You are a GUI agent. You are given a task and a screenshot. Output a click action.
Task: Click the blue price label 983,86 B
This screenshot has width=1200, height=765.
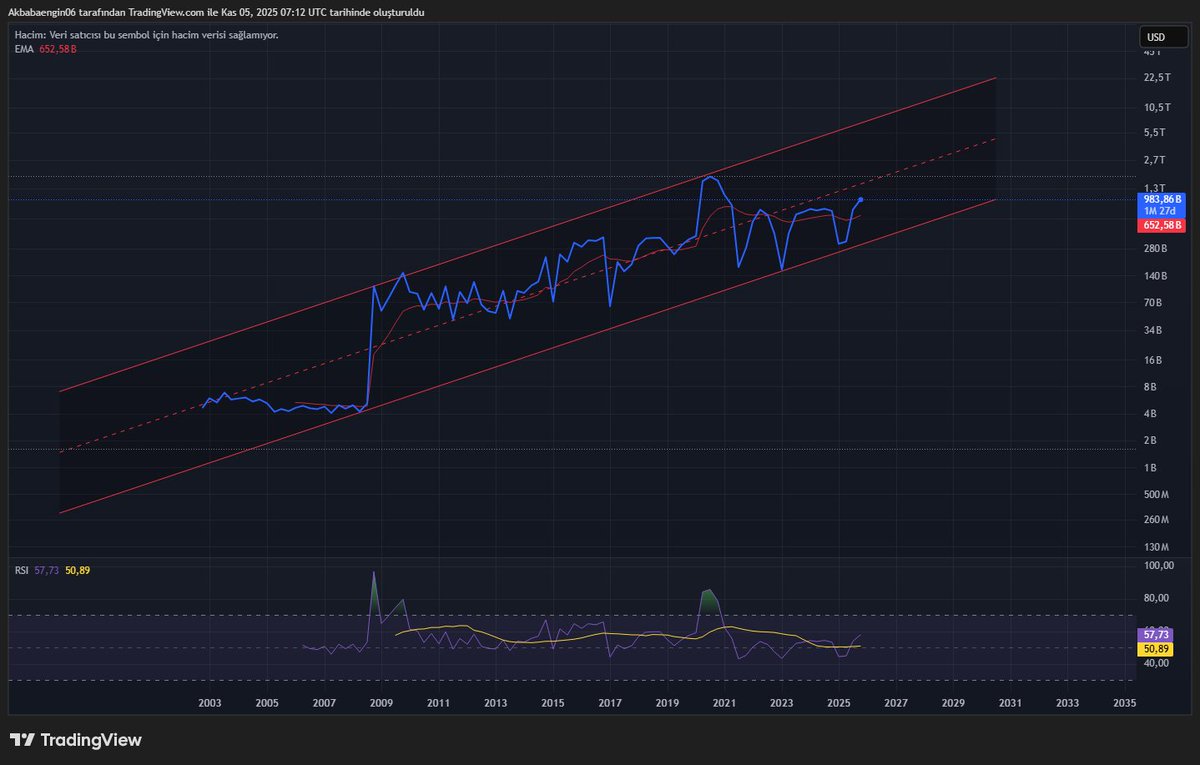(x=1162, y=199)
